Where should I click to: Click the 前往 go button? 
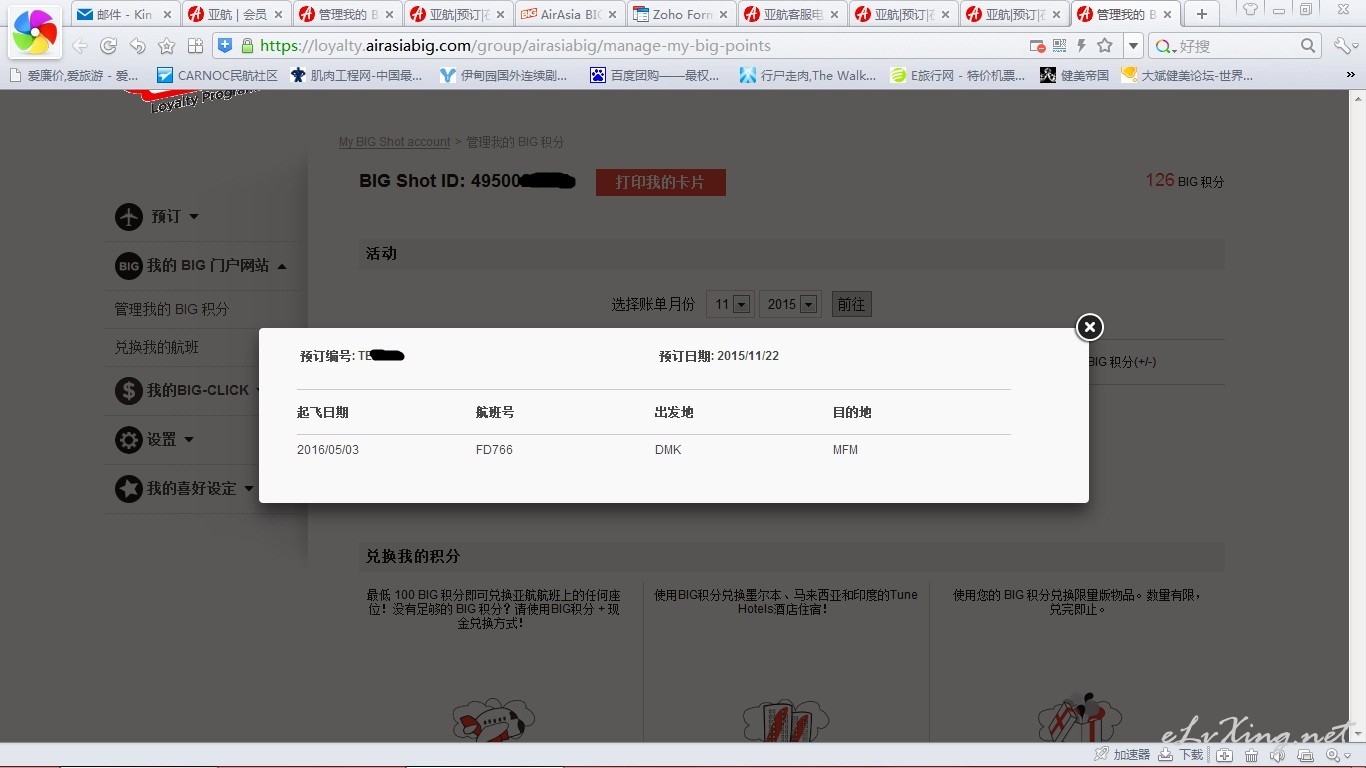(851, 304)
